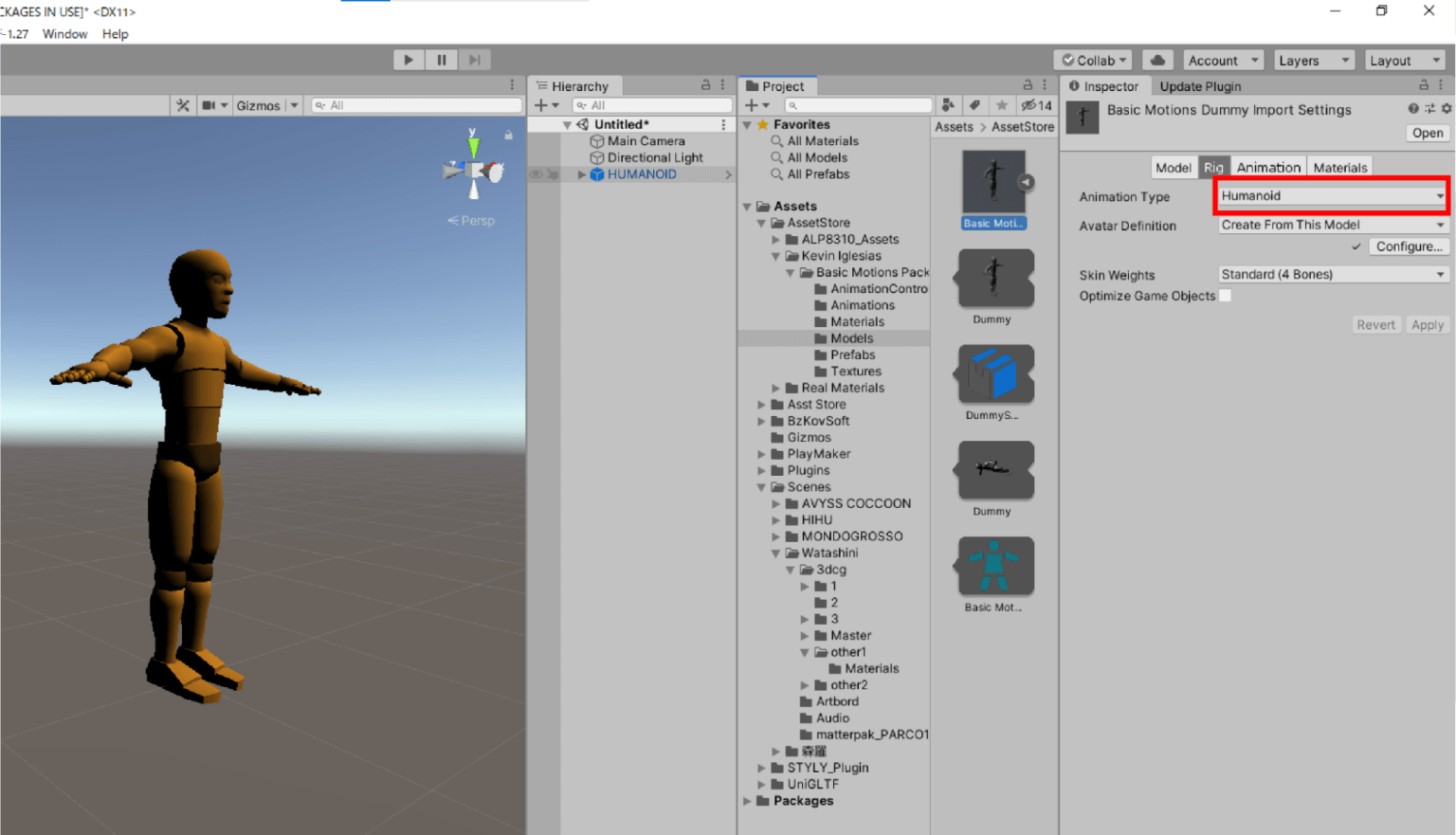
Task: Click the Step frame button
Action: 475,59
